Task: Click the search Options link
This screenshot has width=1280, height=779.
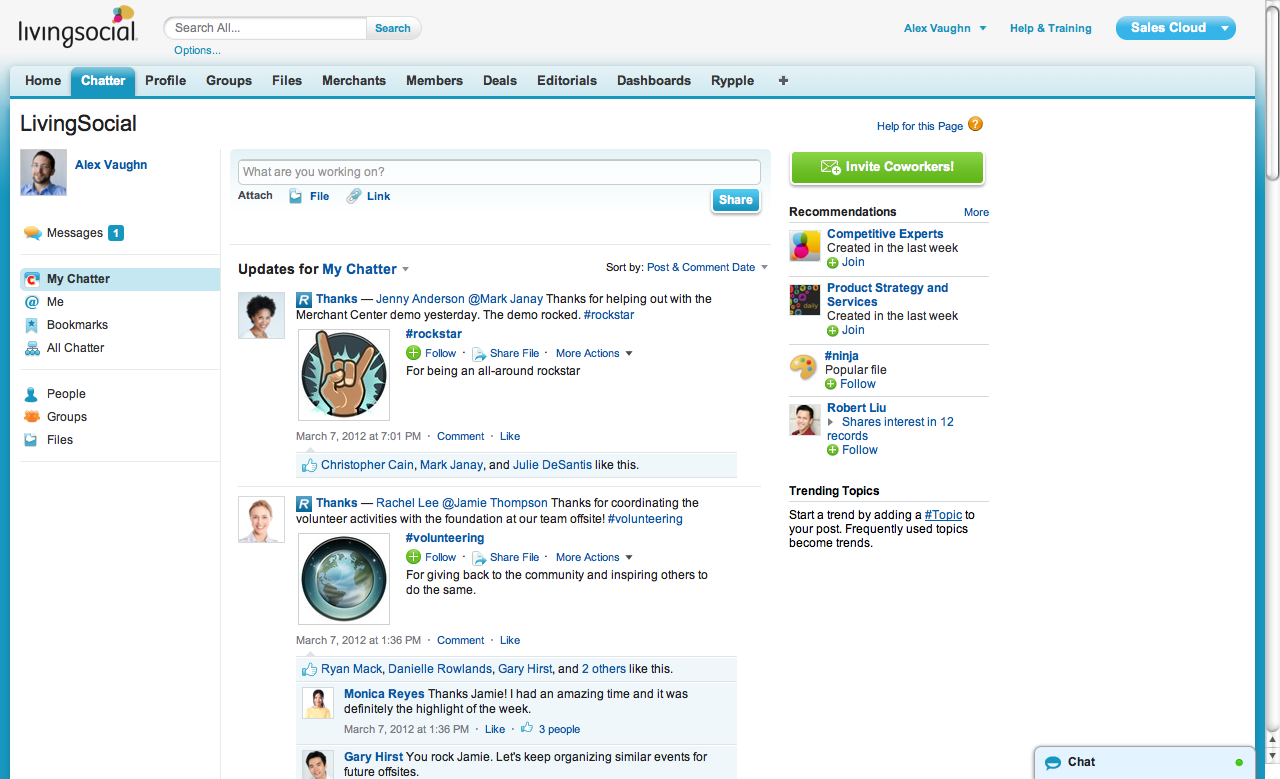Action: [x=197, y=50]
